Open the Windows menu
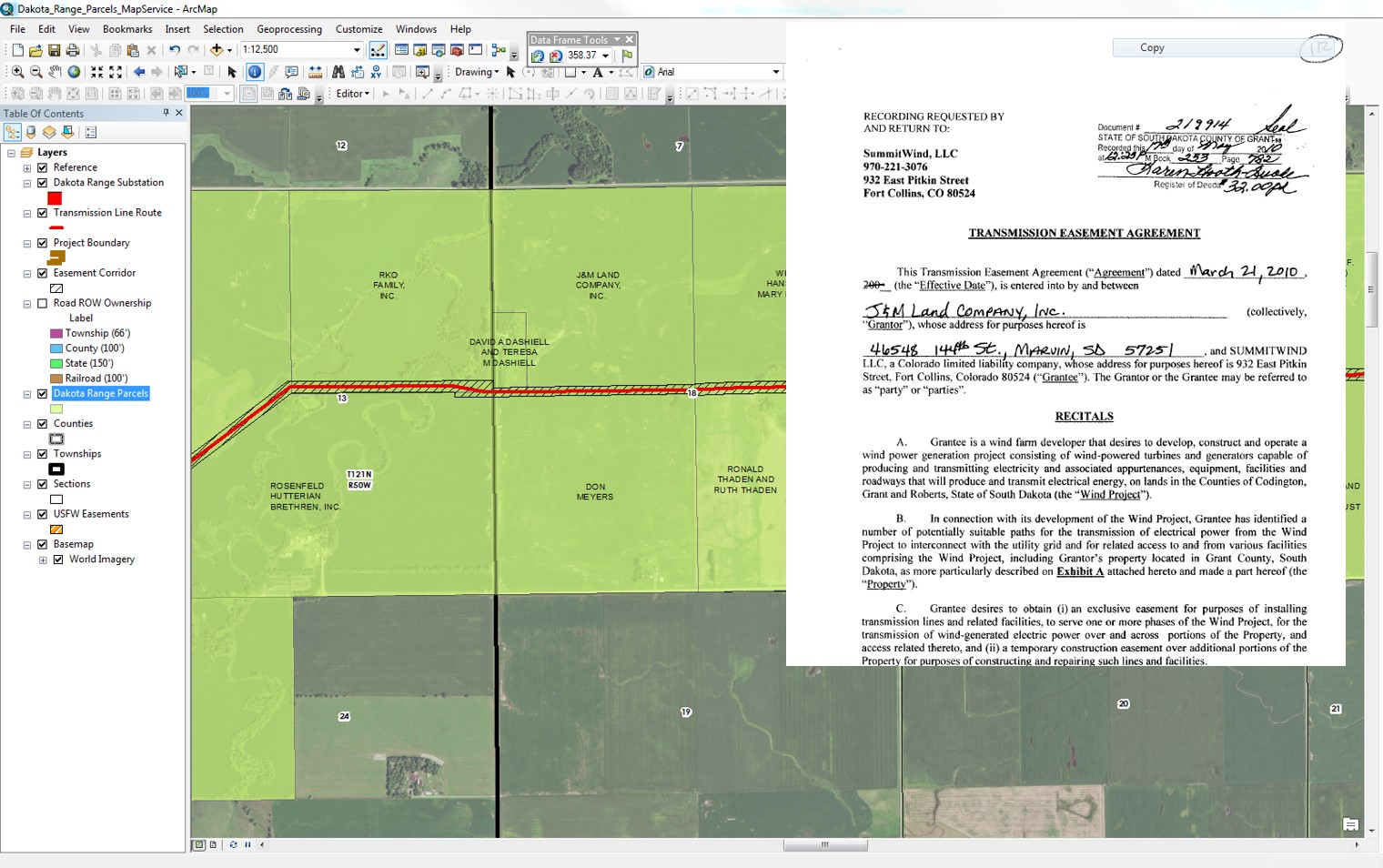 pos(416,29)
